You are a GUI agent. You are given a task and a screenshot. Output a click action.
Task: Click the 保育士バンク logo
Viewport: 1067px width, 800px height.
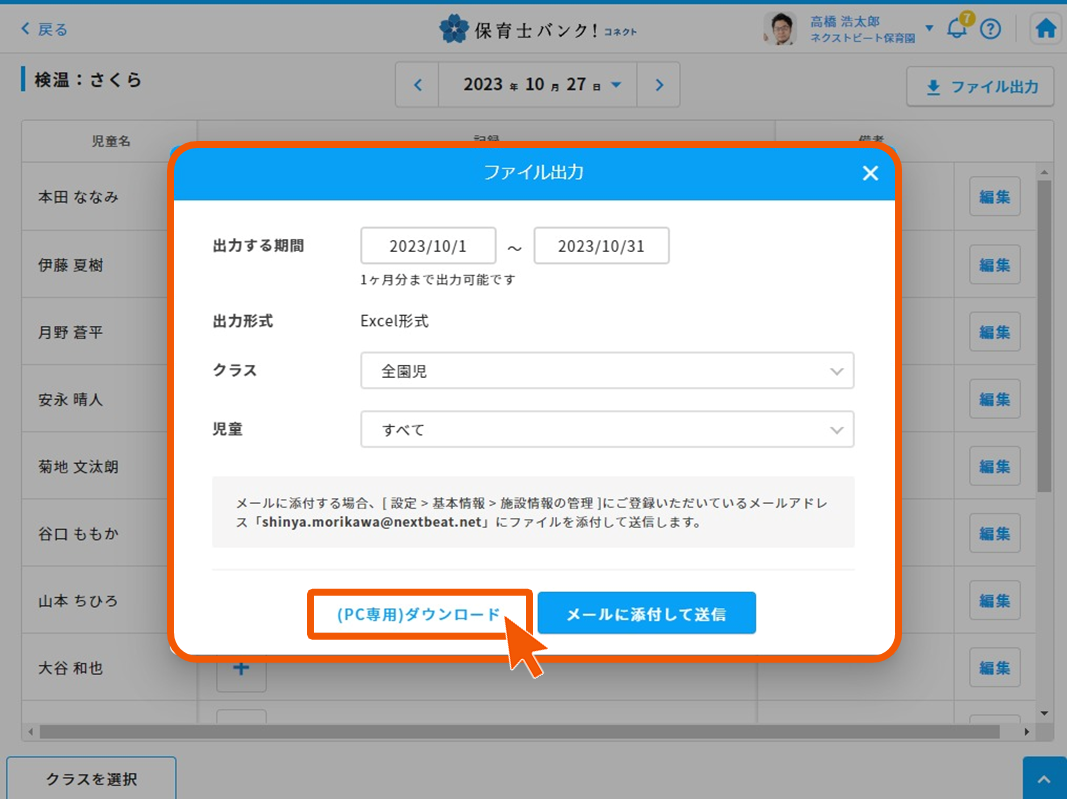coord(538,29)
